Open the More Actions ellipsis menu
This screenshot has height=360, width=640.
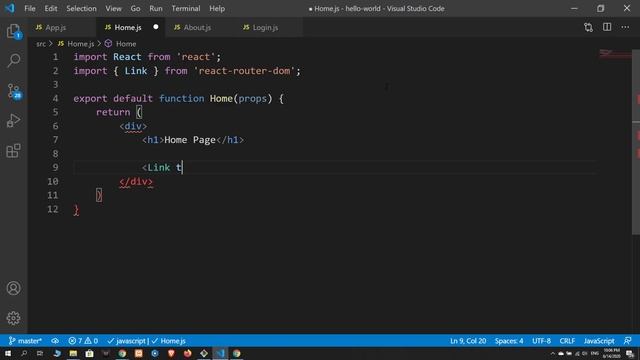point(625,27)
